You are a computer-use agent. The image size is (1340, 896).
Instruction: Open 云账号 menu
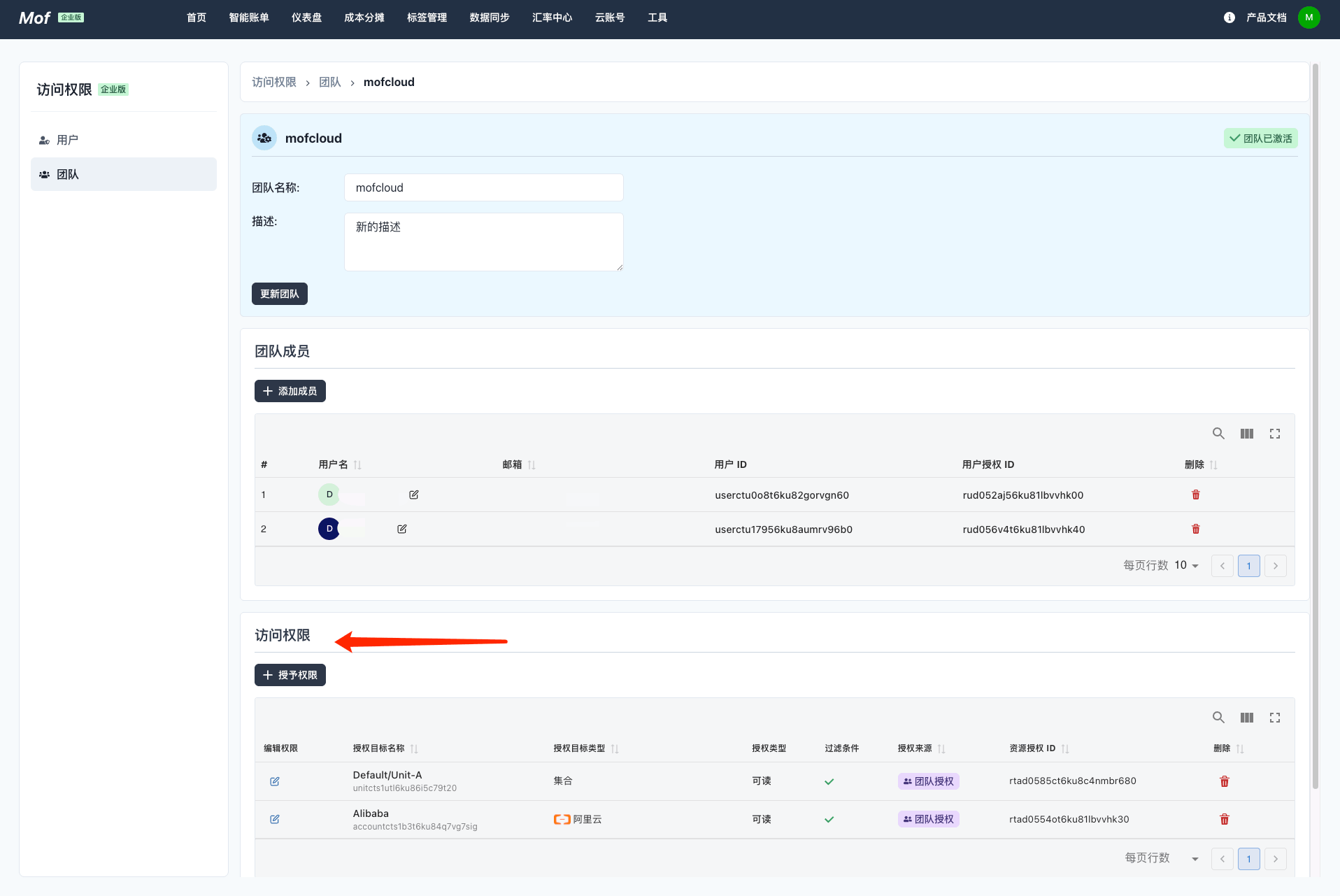click(610, 17)
